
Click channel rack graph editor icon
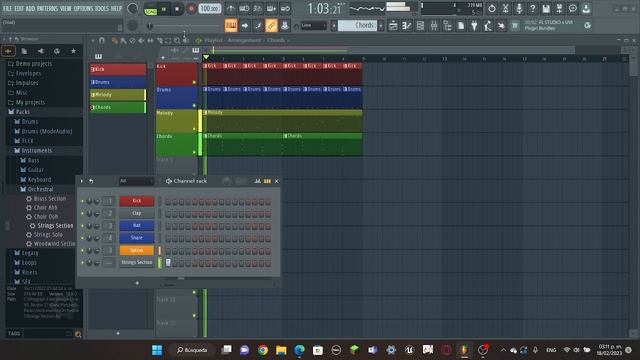258,181
